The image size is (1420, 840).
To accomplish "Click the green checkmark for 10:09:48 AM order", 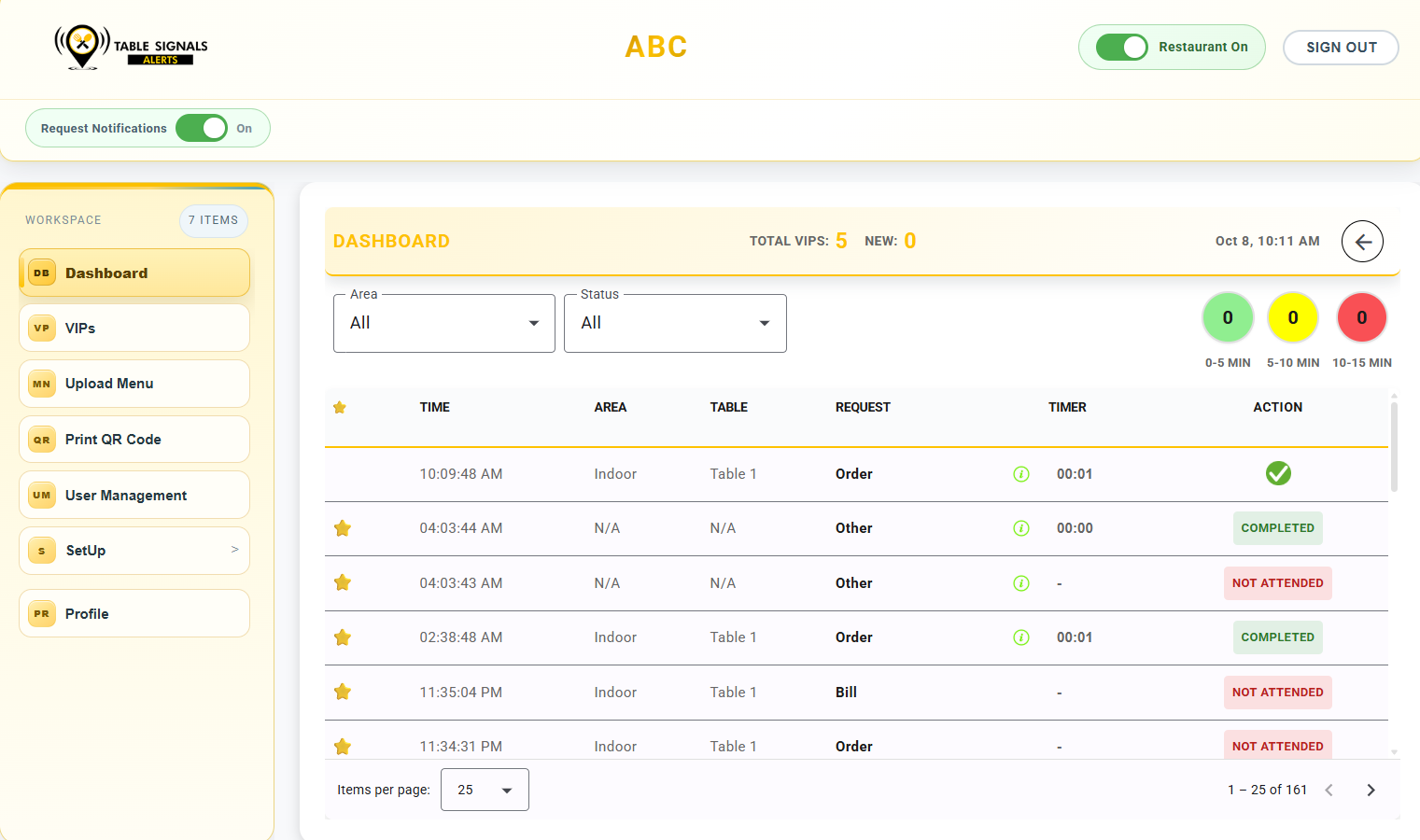I will (1278, 474).
